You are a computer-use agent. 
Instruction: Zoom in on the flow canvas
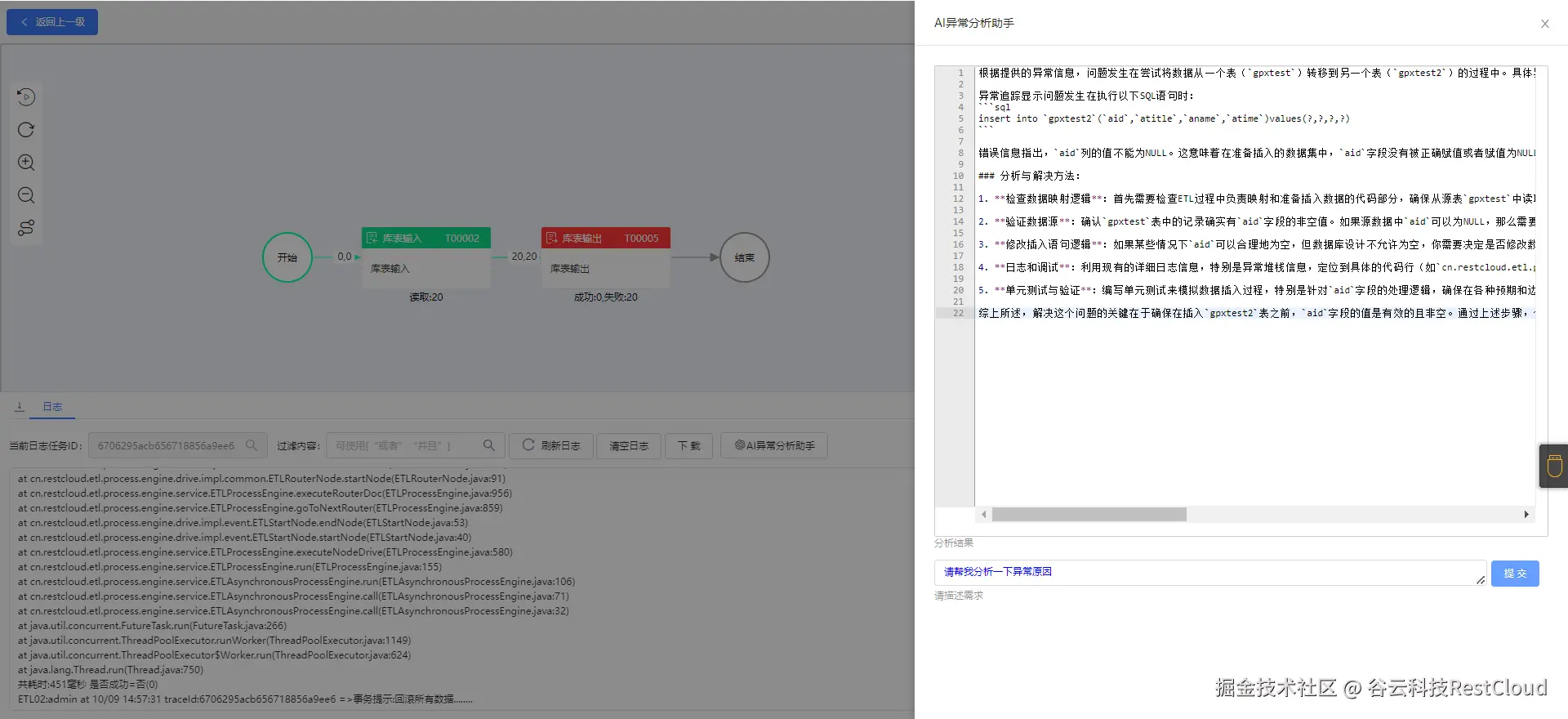click(x=26, y=163)
